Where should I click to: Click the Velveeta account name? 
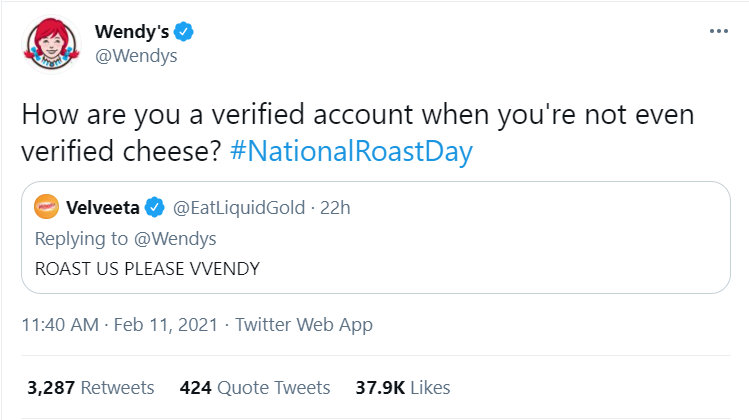pos(103,208)
